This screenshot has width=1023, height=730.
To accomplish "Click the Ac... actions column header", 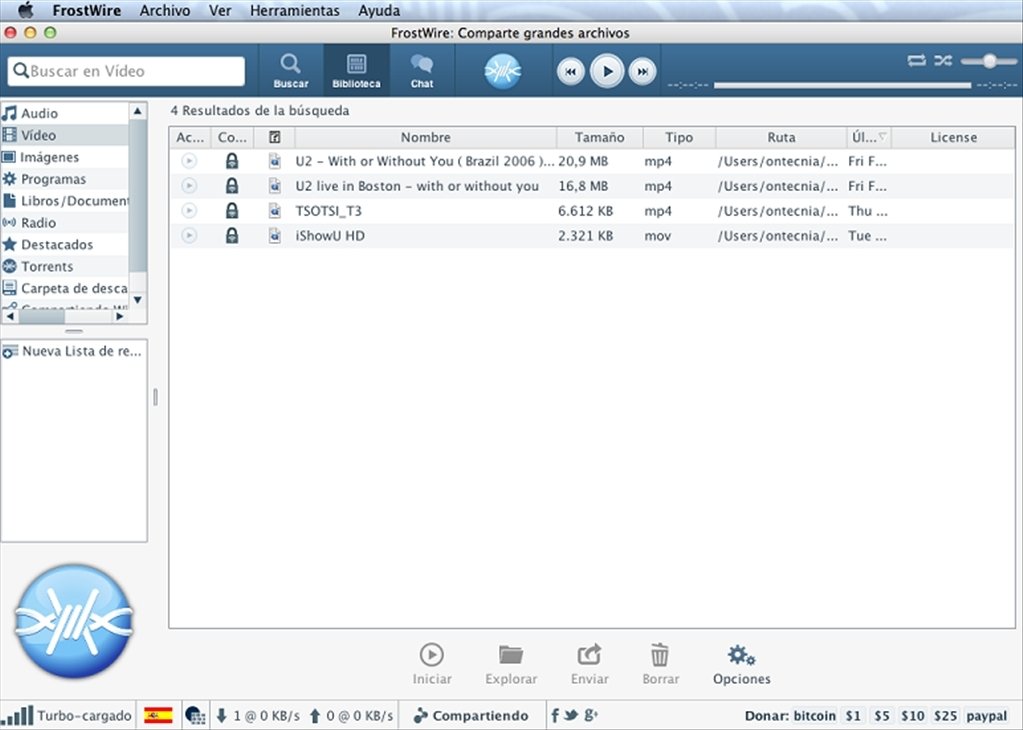I will pos(190,138).
